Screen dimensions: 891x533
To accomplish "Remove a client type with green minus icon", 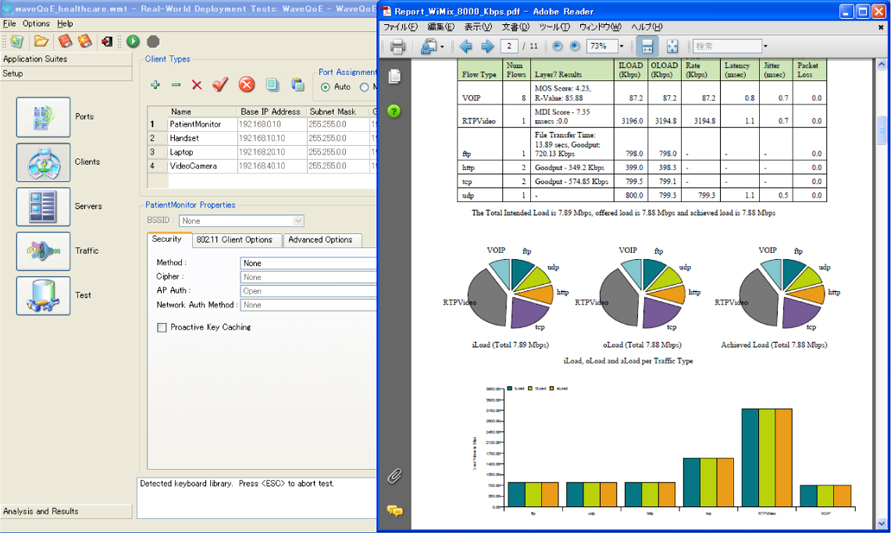I will click(x=176, y=85).
